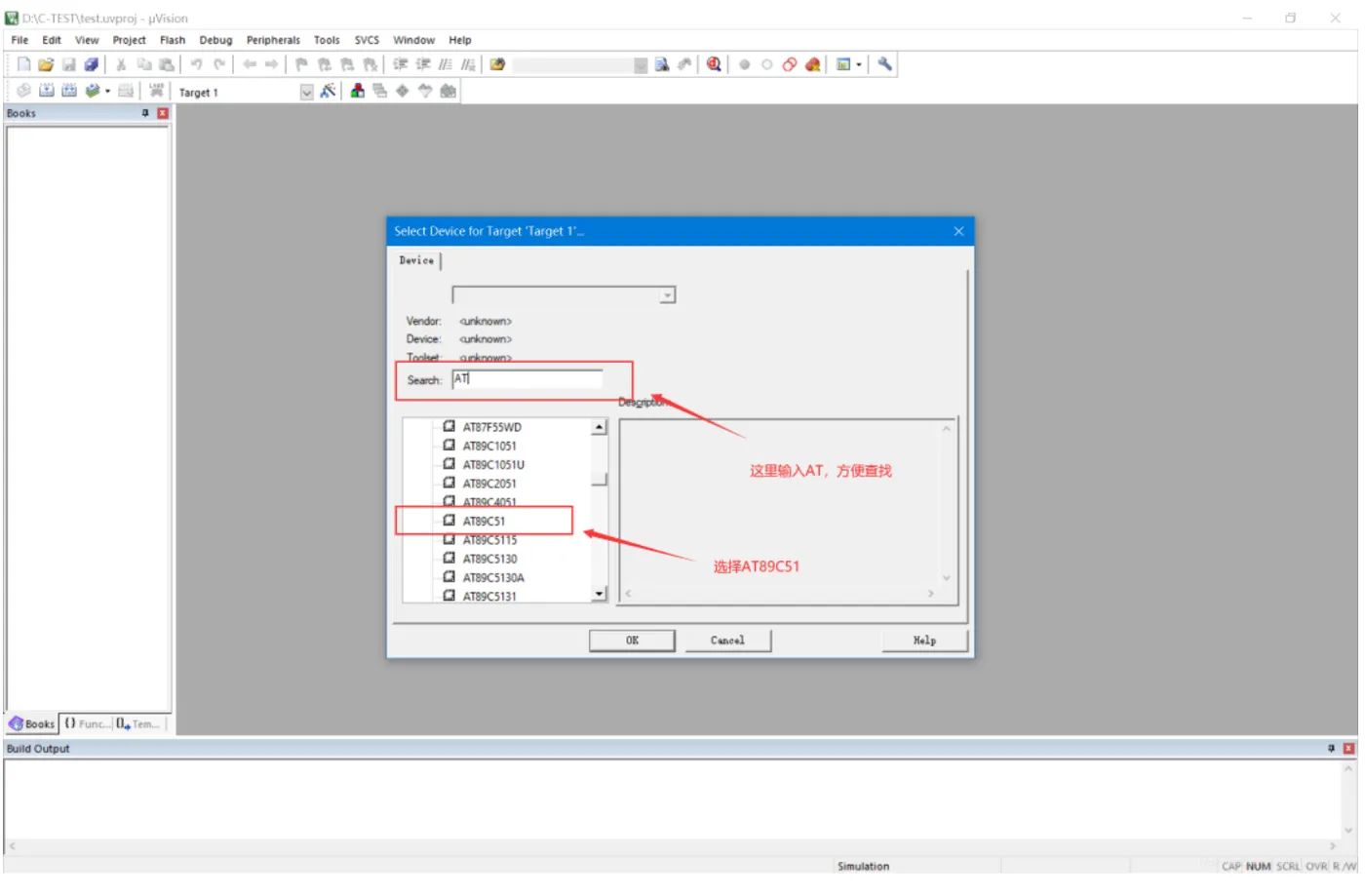The width and height of the screenshot is (1365, 896).
Task: Select AT89C2051 in device list
Action: tap(489, 484)
